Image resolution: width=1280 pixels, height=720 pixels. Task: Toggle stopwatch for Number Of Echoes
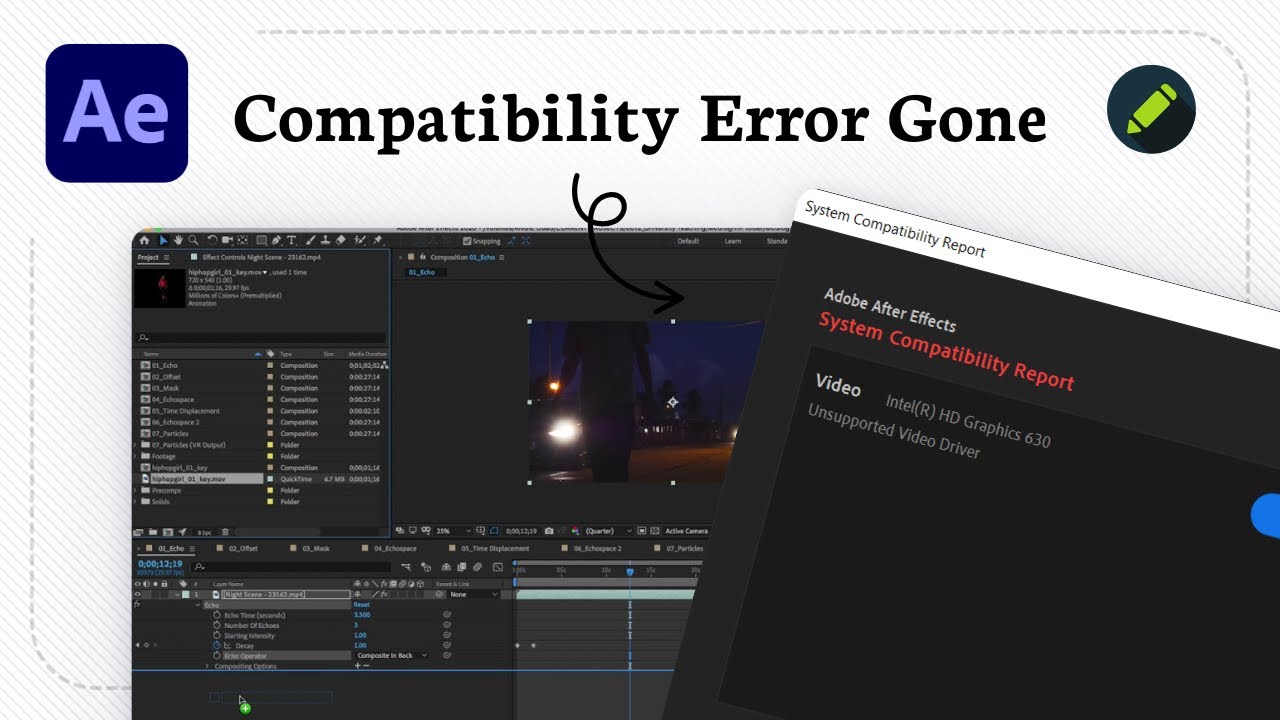point(217,625)
